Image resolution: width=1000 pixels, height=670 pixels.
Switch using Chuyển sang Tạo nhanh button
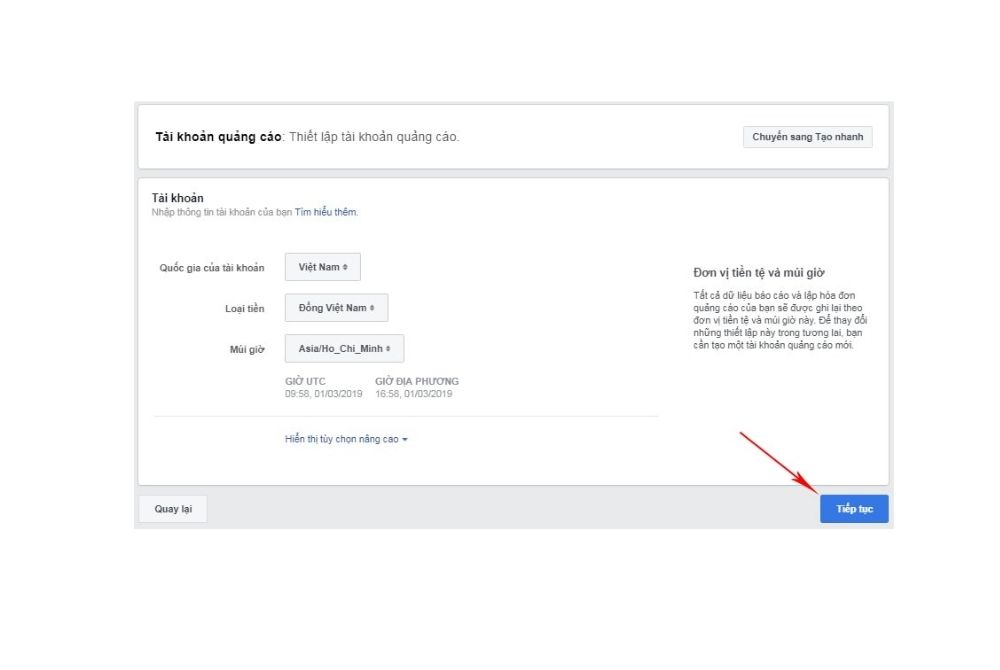(807, 137)
